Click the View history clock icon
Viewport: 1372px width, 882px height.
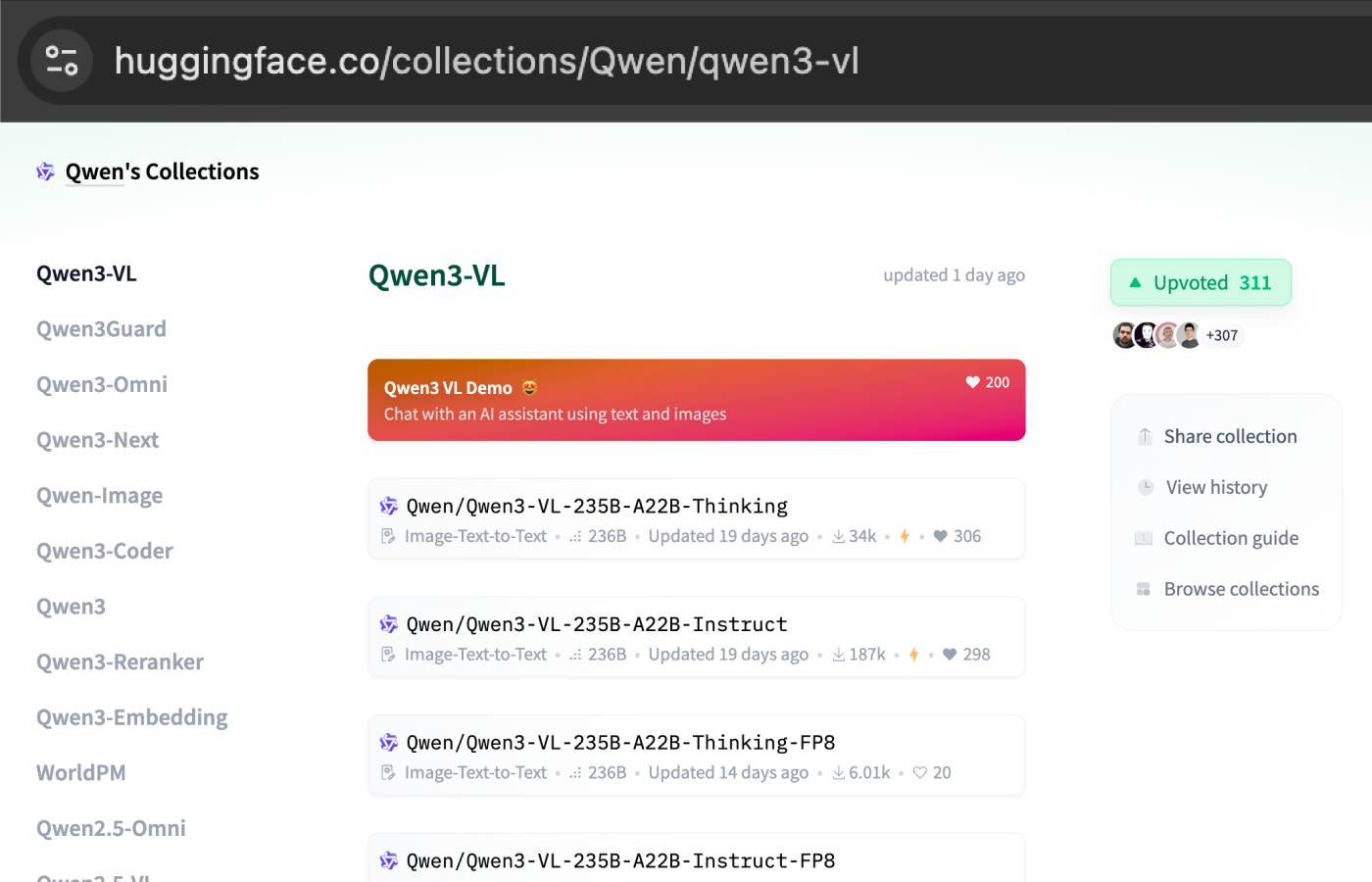(1145, 488)
